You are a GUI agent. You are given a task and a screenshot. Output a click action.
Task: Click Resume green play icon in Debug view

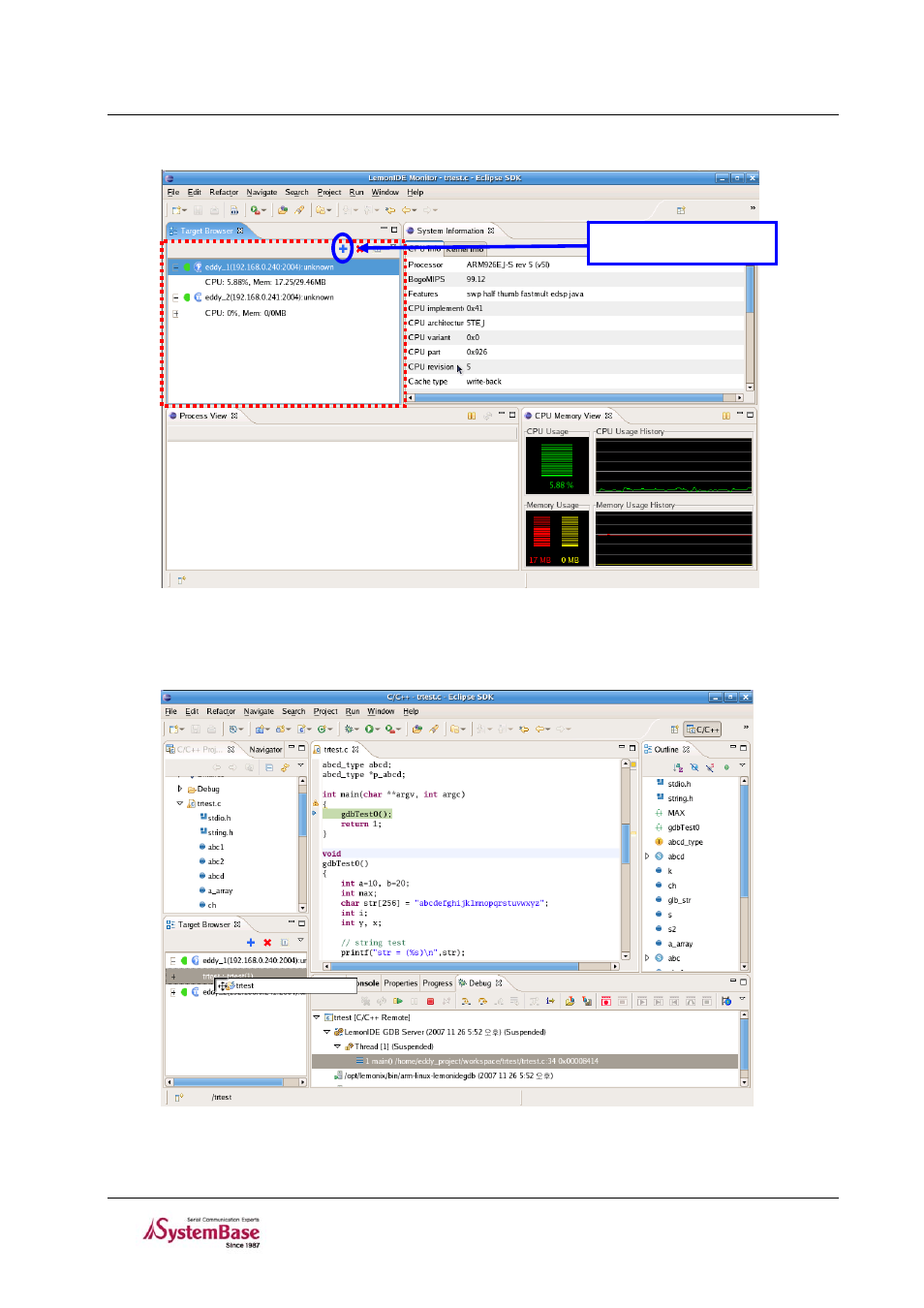[398, 1001]
